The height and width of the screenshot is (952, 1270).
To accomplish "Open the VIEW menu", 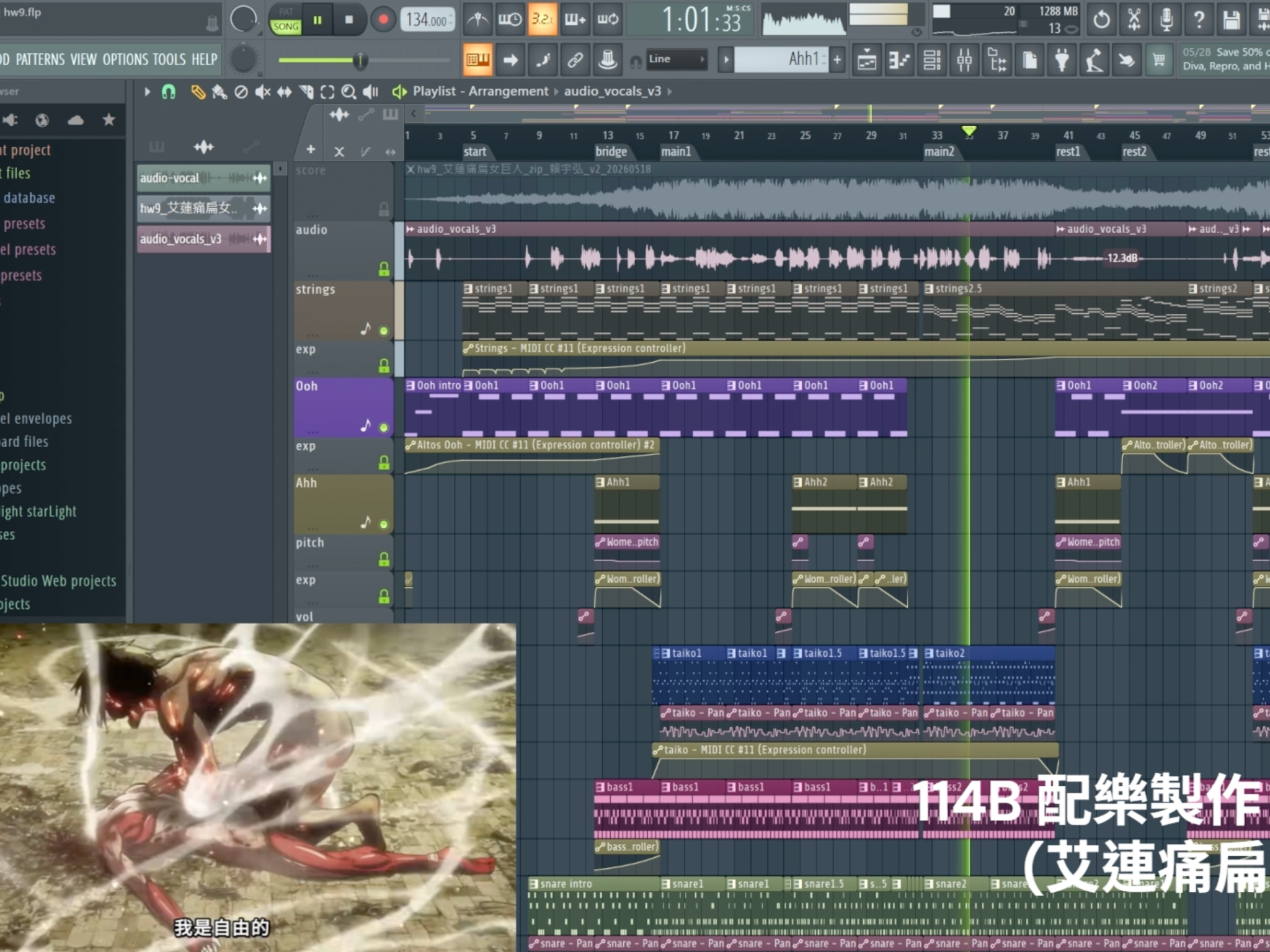I will 84,60.
